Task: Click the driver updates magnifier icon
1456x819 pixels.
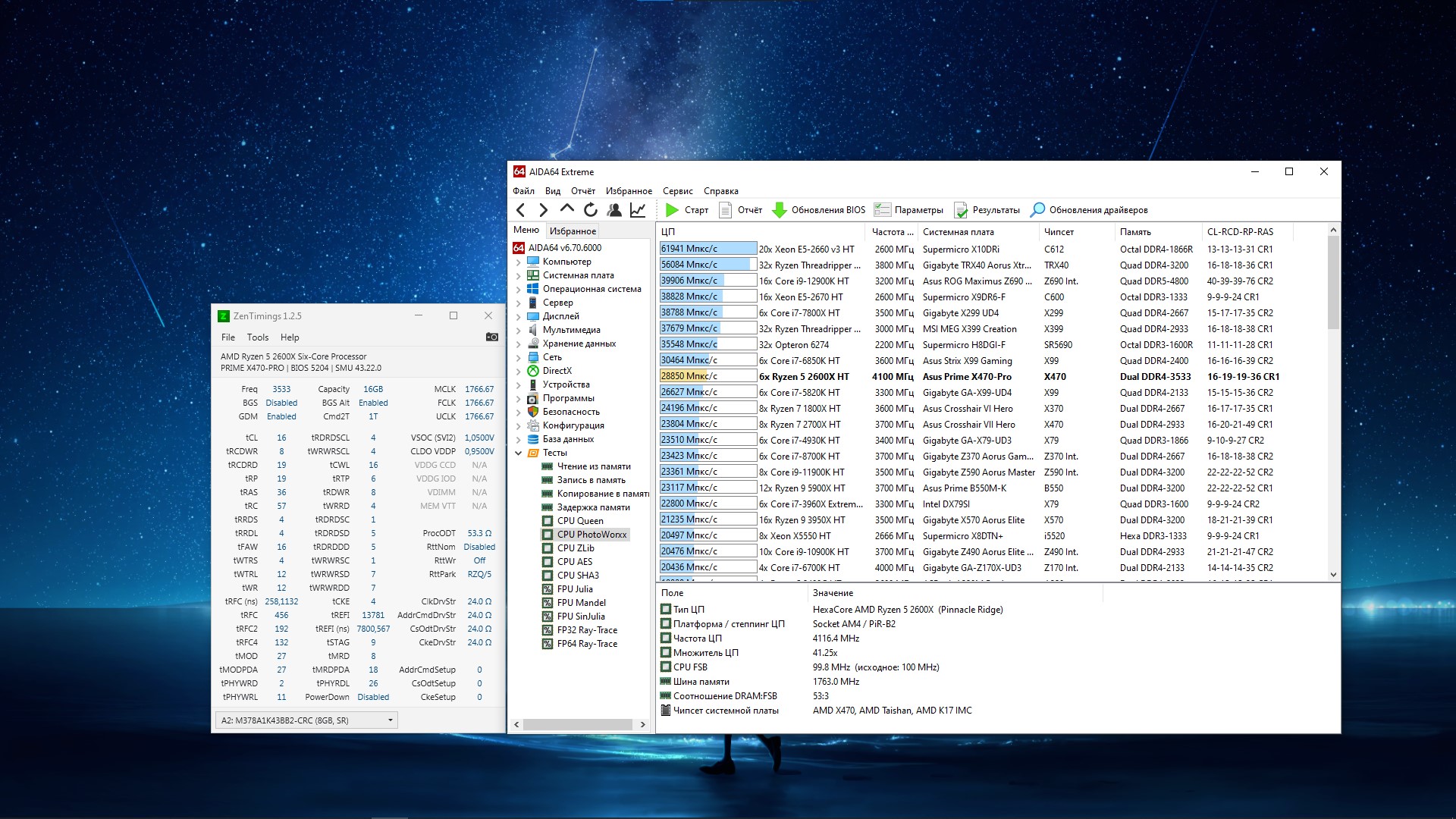Action: tap(1037, 210)
